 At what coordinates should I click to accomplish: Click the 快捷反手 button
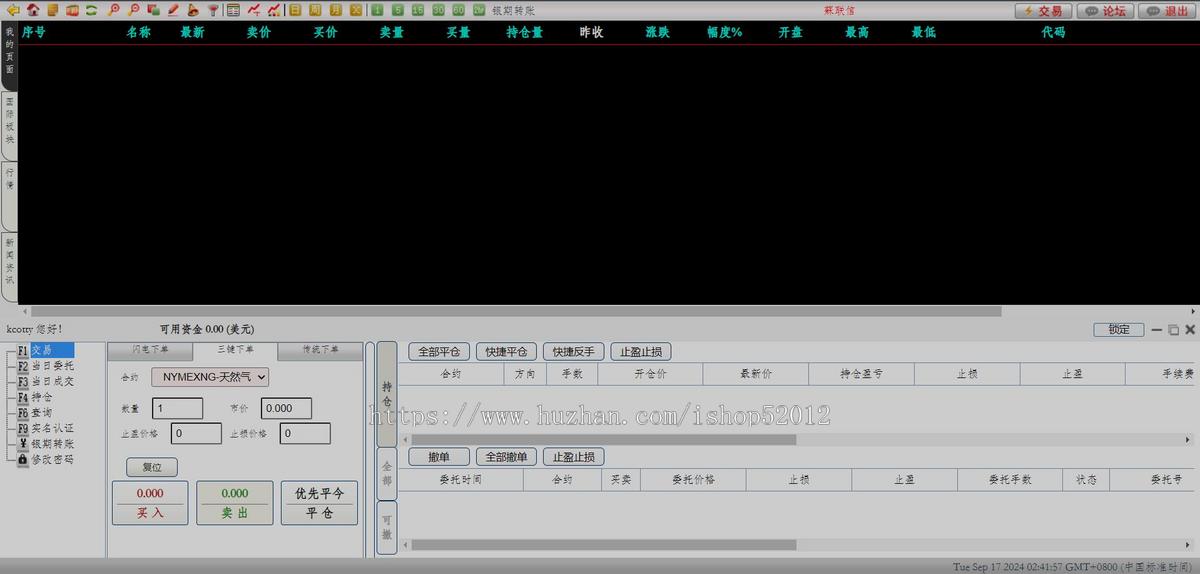pyautogui.click(x=574, y=352)
